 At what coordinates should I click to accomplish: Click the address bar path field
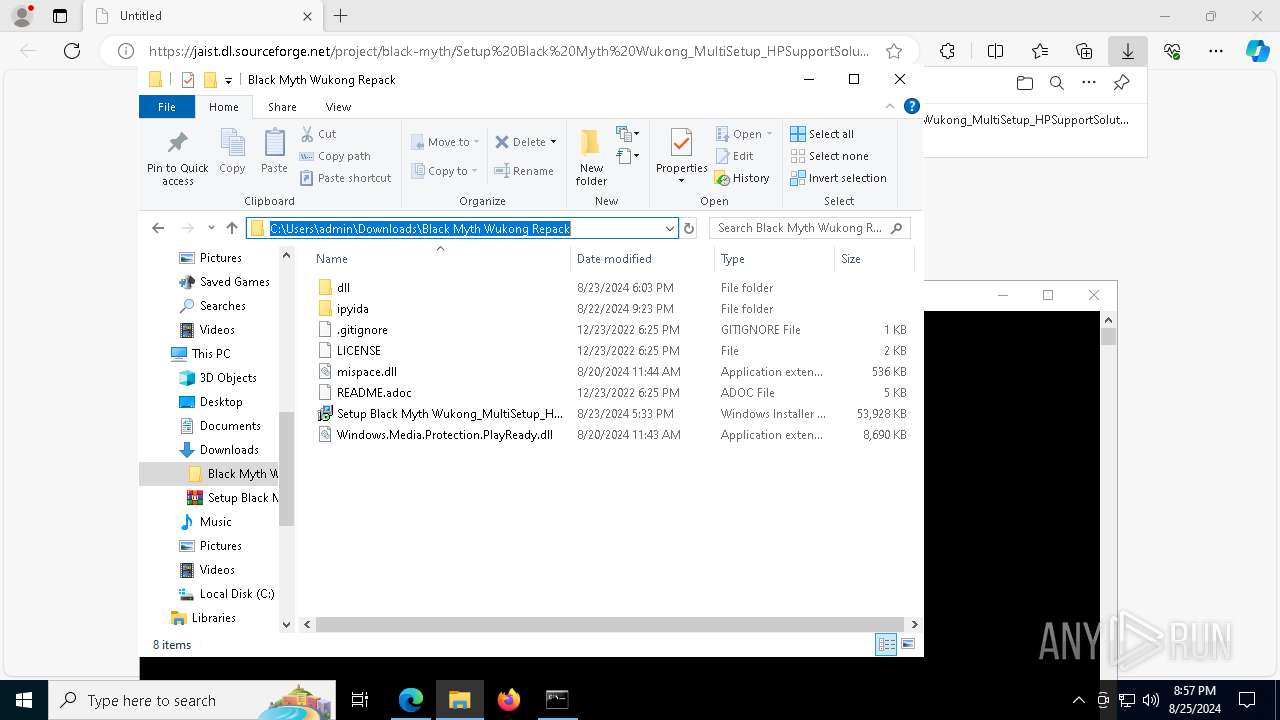pos(462,228)
